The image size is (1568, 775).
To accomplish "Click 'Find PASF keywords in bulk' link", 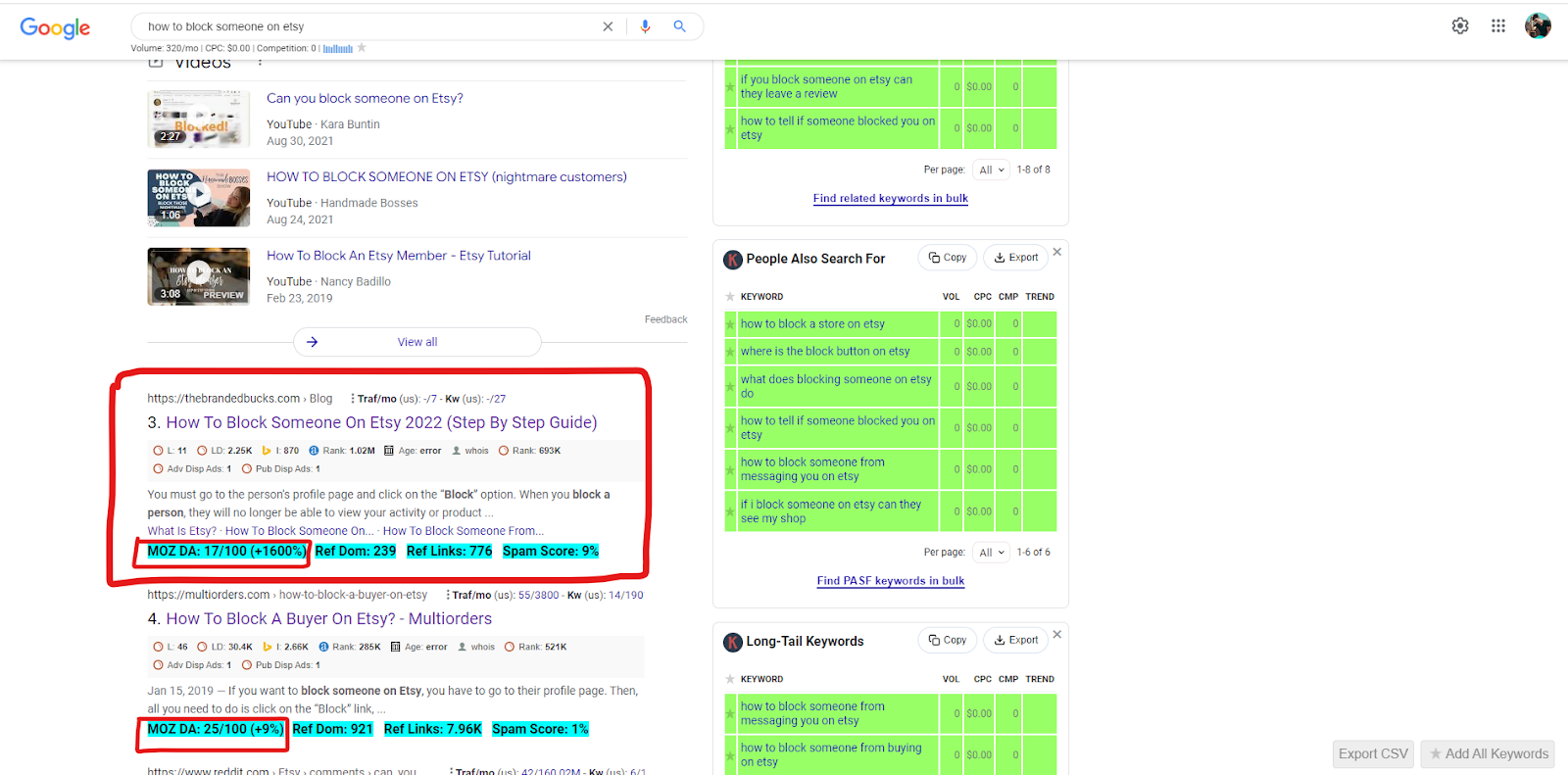I will (891, 581).
